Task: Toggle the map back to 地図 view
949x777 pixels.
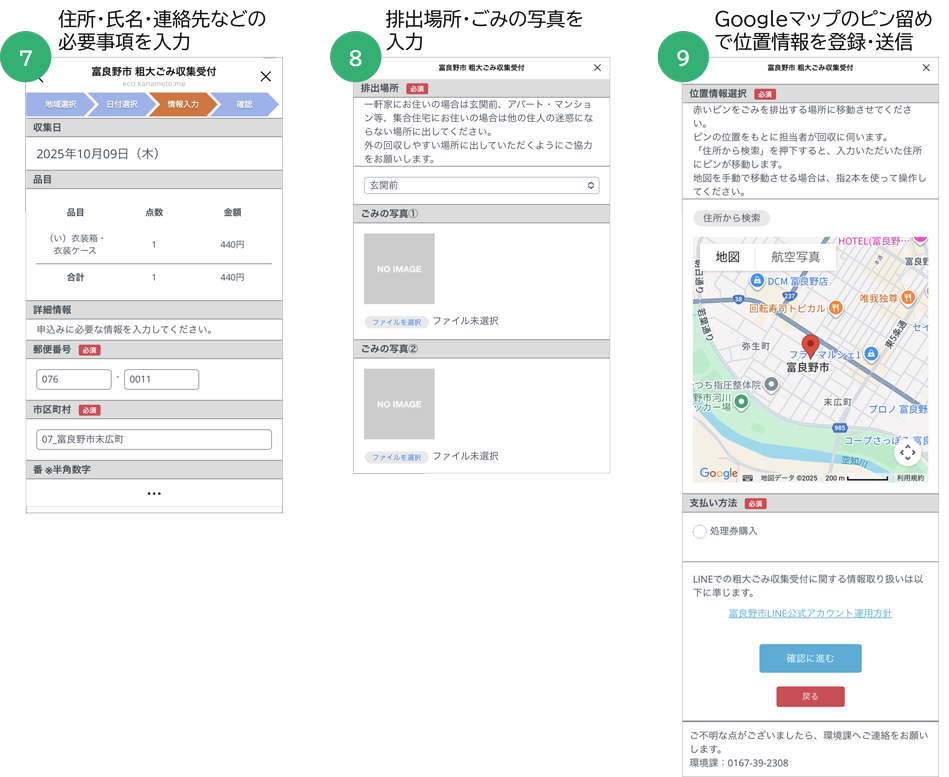Action: click(729, 256)
